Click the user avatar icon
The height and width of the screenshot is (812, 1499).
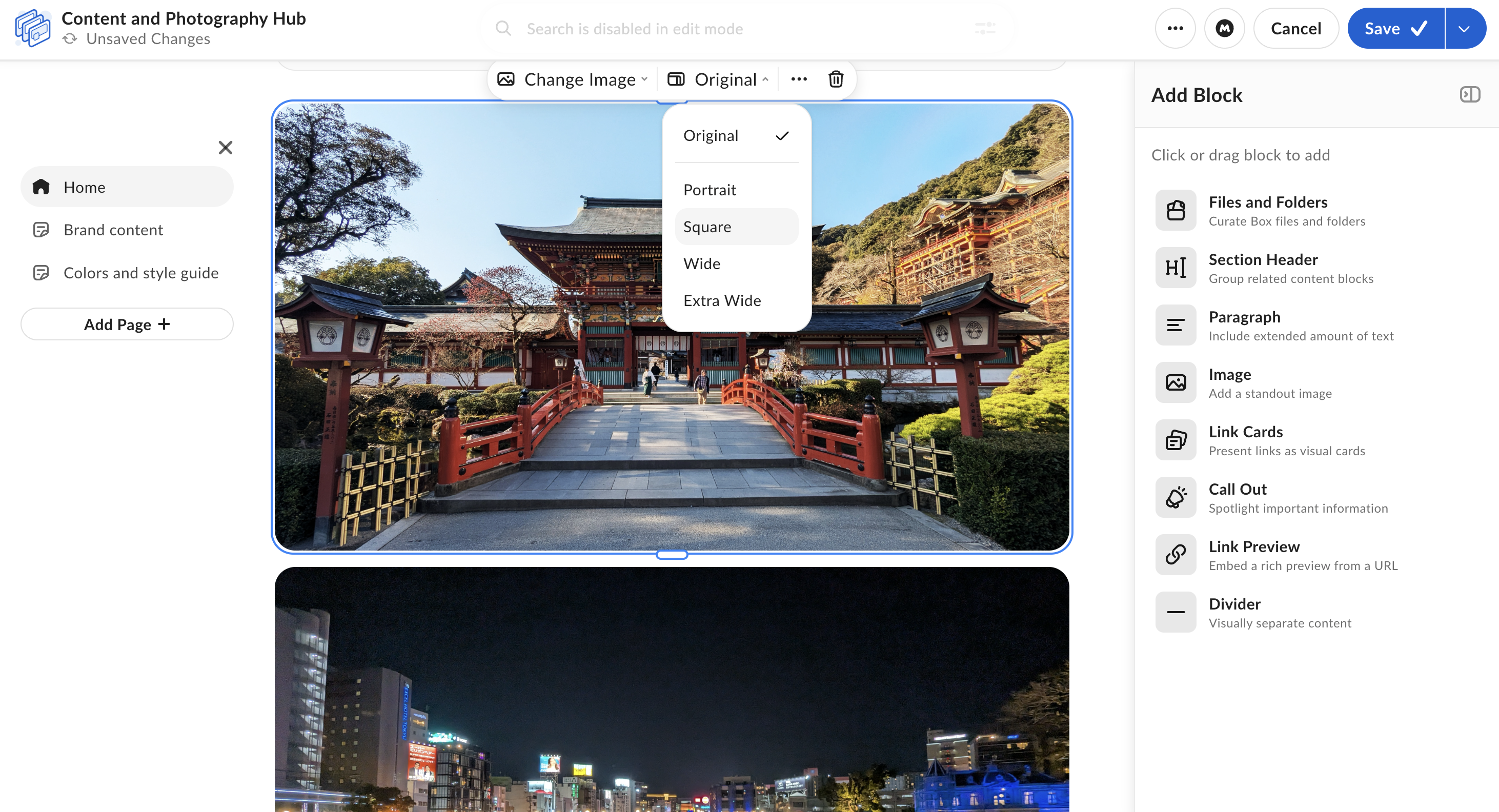tap(1224, 29)
